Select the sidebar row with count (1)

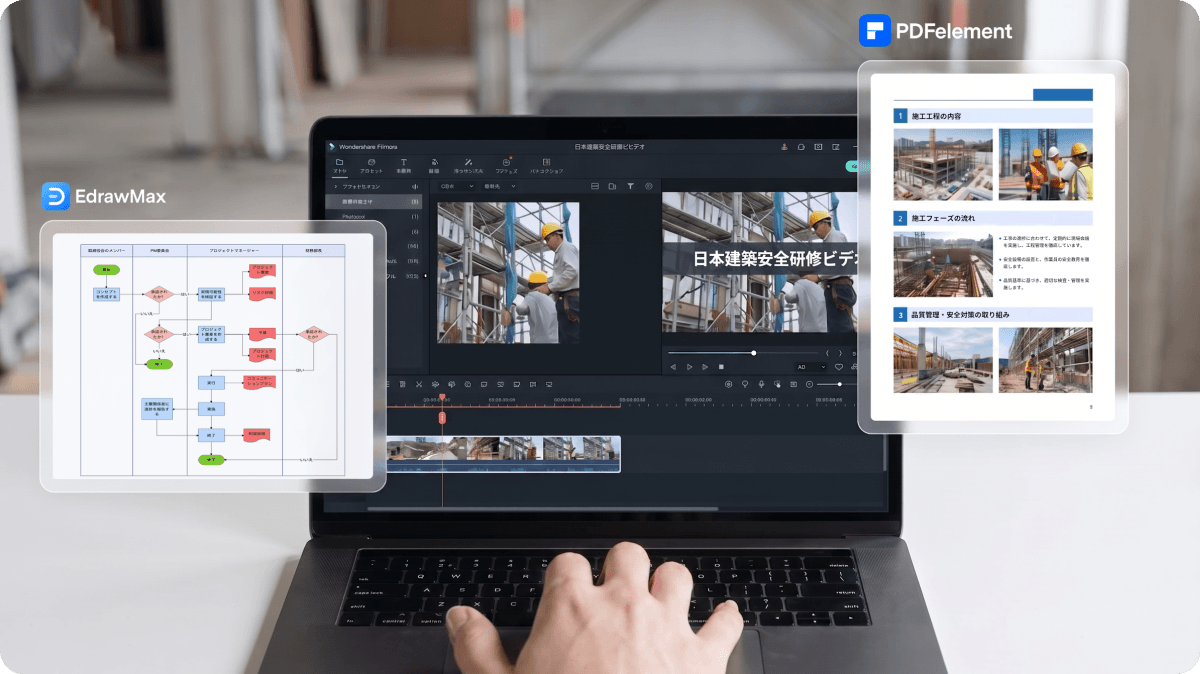click(376, 216)
